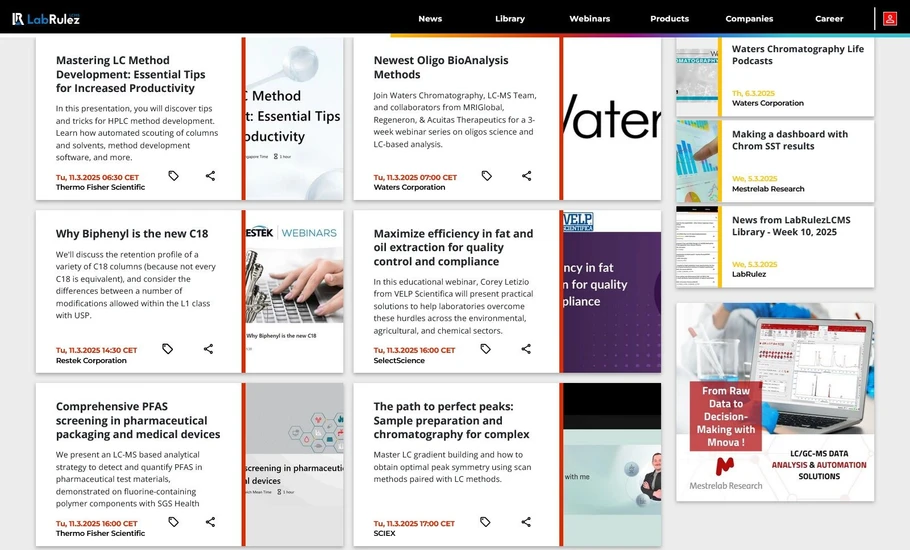
Task: Tag the Maximize efficiency in fat and oil webinar
Action: point(486,349)
